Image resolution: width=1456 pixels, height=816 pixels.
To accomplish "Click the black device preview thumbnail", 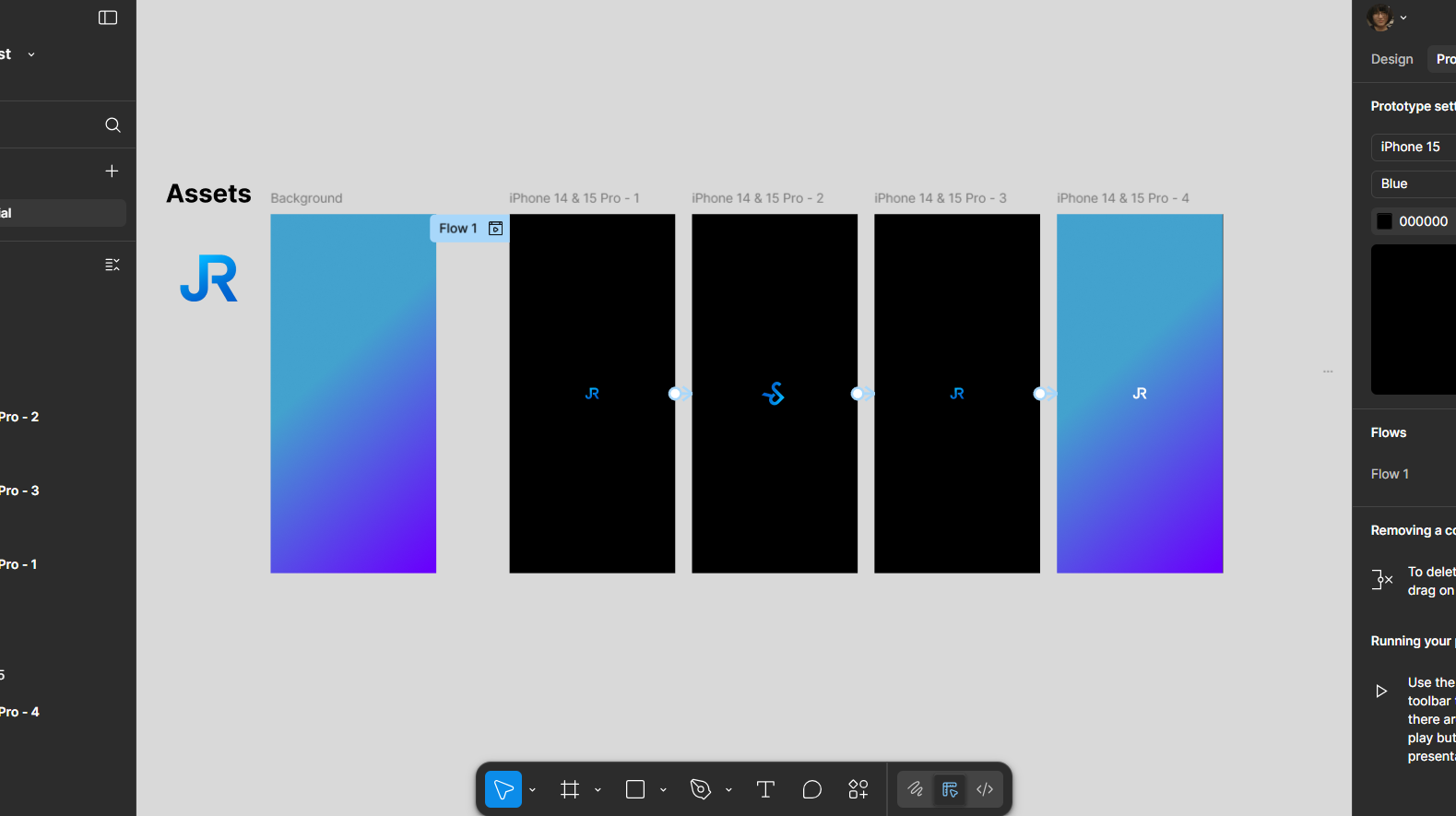I will tap(1414, 319).
